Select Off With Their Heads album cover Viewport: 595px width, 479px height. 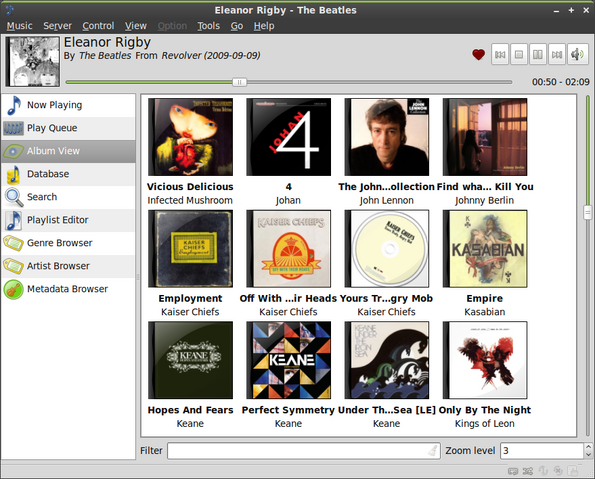click(288, 249)
